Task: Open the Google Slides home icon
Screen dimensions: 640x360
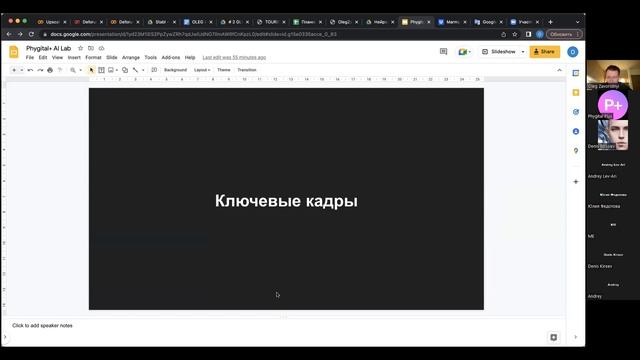Action: tap(14, 52)
